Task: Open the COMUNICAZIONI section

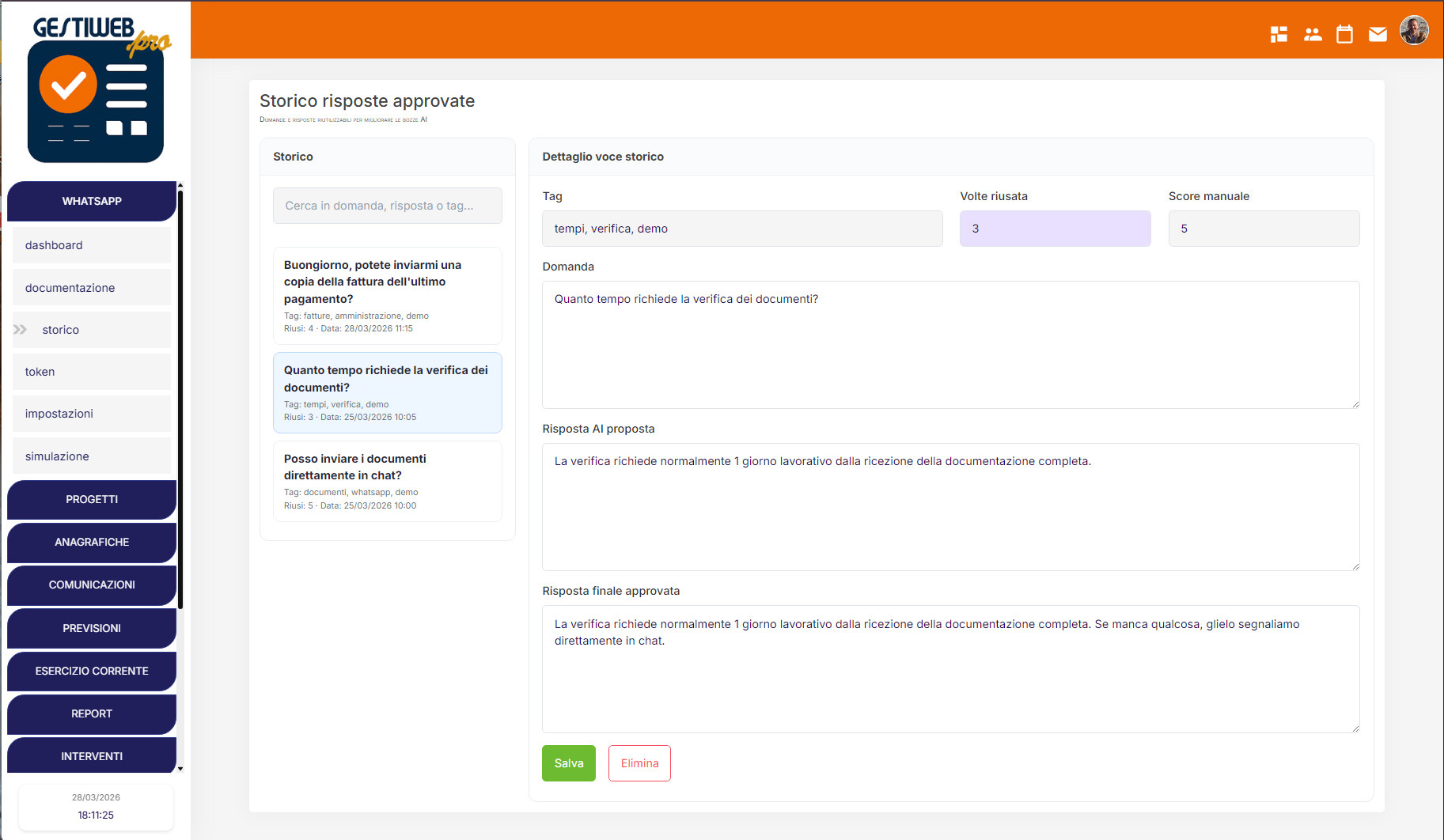Action: pyautogui.click(x=92, y=585)
